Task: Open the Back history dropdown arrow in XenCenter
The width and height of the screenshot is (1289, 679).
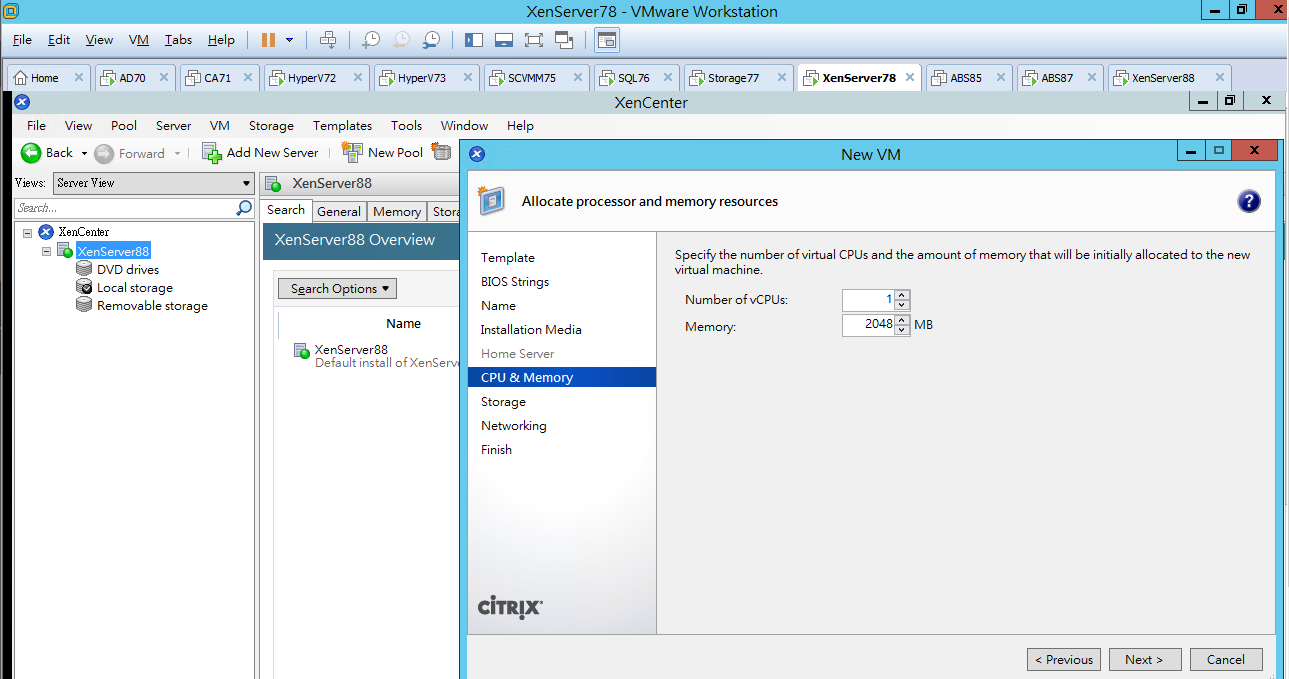Action: point(84,153)
